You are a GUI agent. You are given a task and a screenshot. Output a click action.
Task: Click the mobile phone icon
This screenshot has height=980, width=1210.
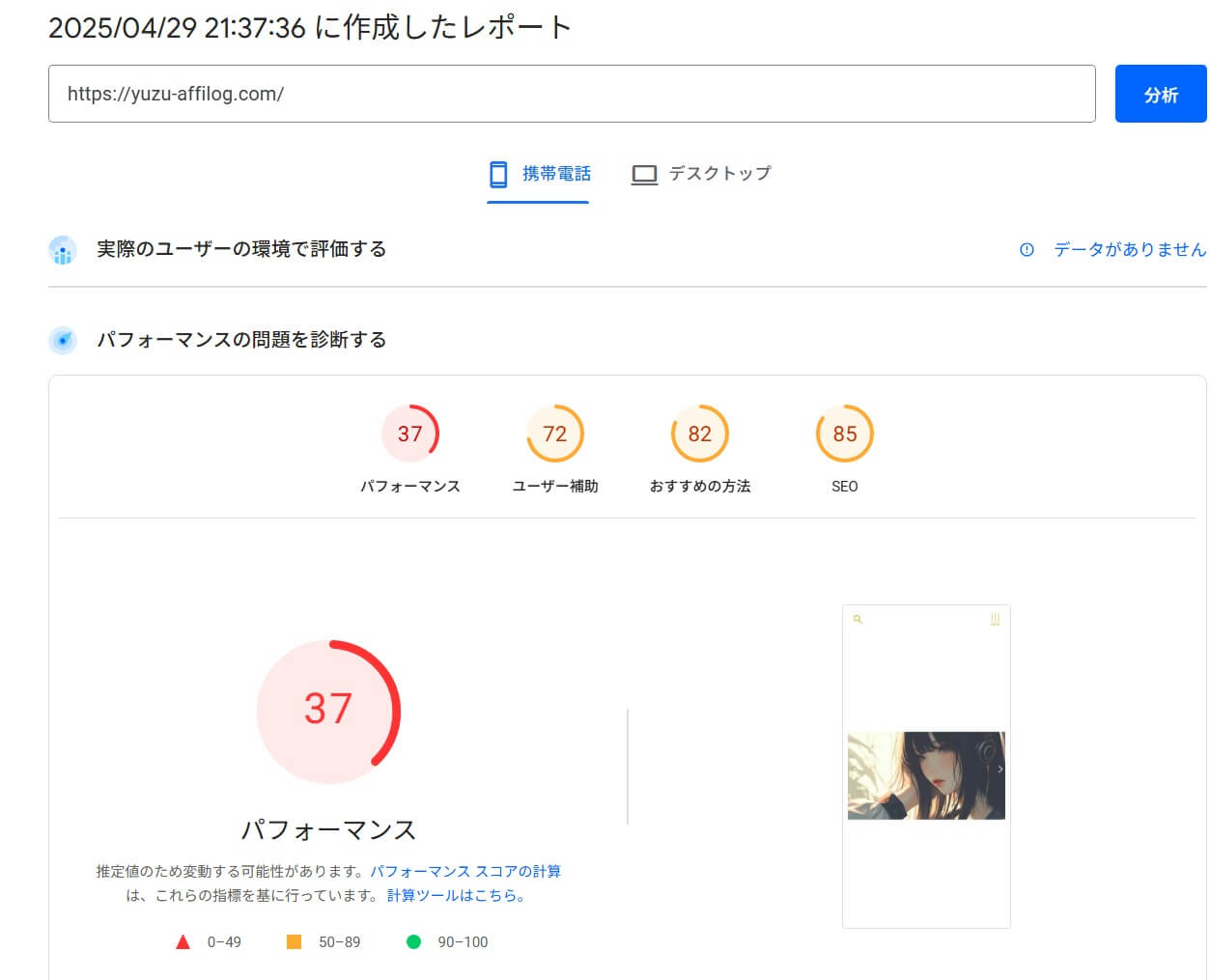coord(498,175)
